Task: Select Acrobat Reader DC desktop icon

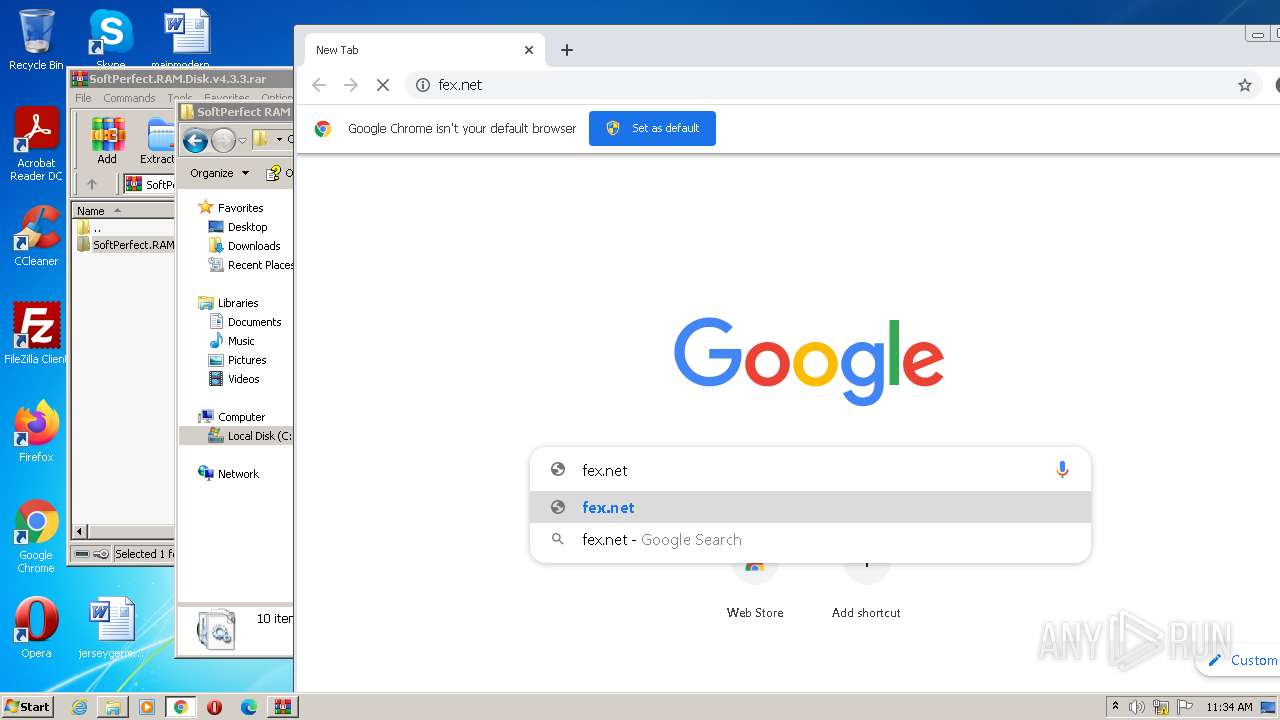Action: [x=36, y=144]
